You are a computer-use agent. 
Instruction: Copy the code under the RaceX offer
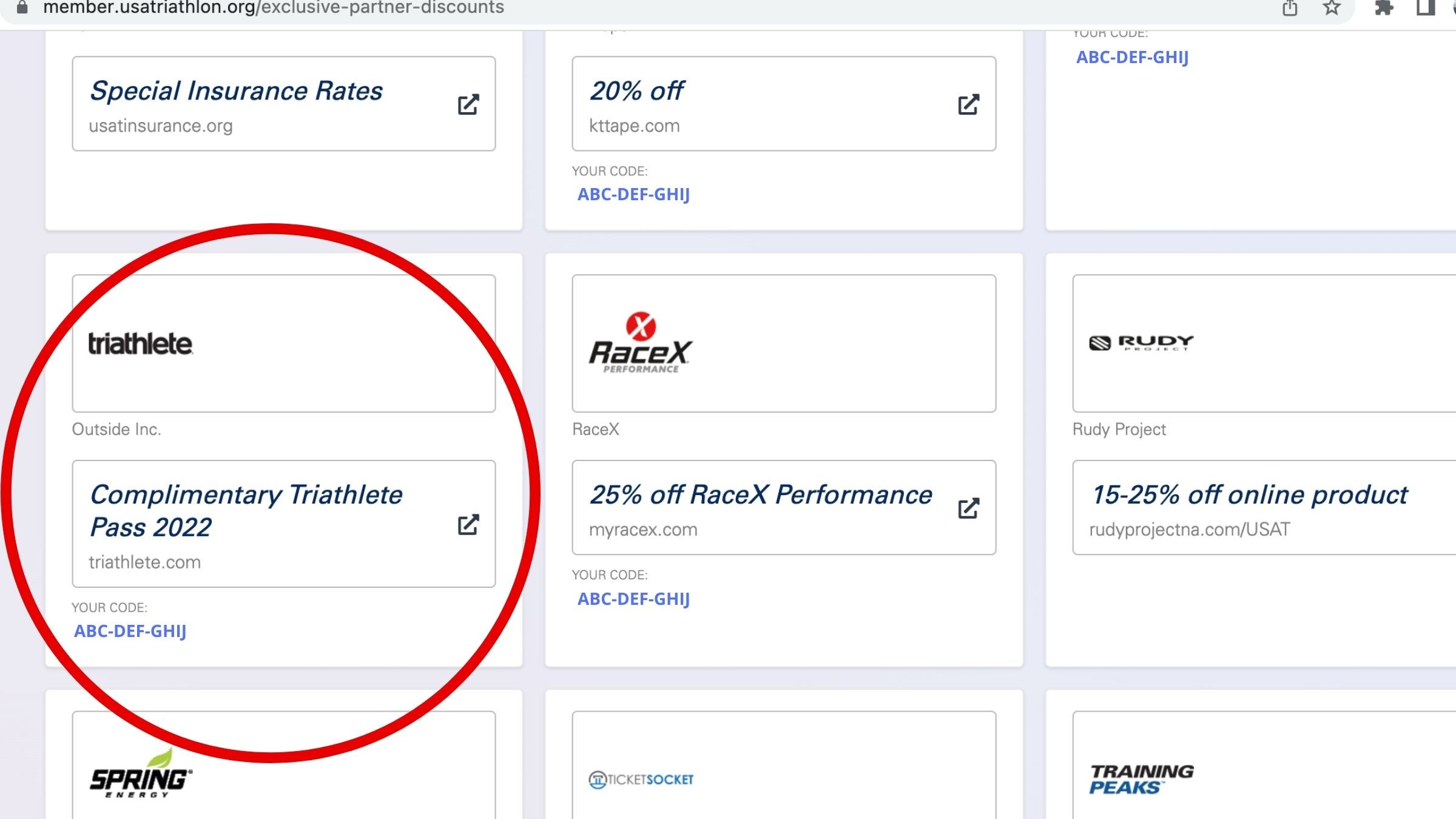(633, 599)
